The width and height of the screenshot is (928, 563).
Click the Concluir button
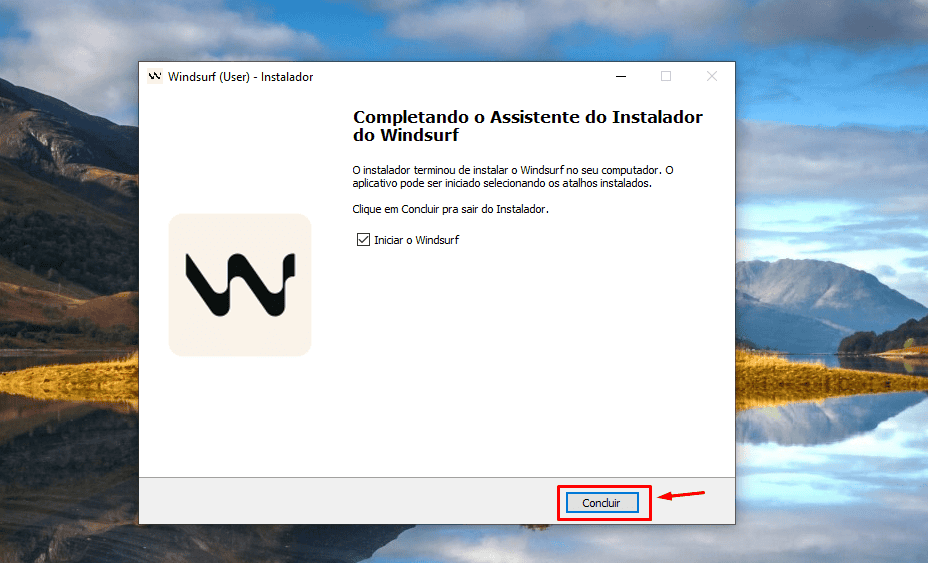[x=602, y=503]
